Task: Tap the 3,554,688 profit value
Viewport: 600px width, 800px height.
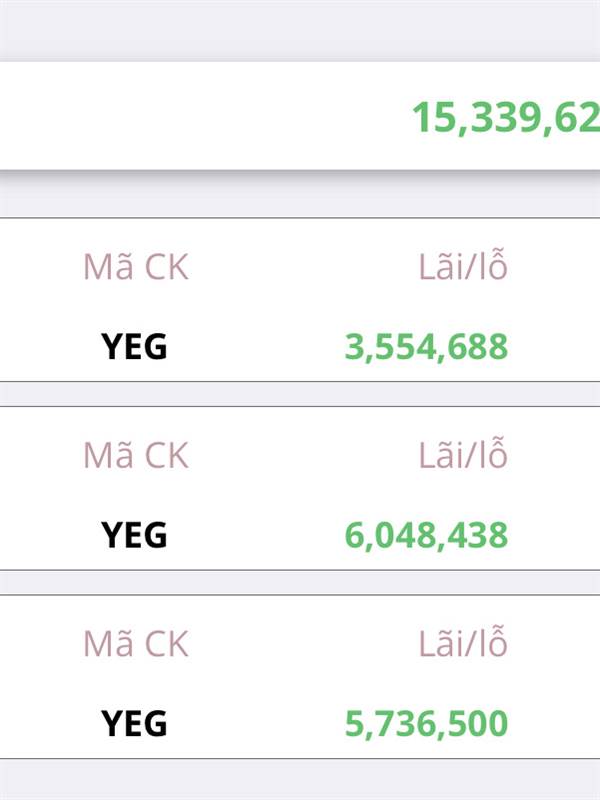Action: [x=426, y=347]
